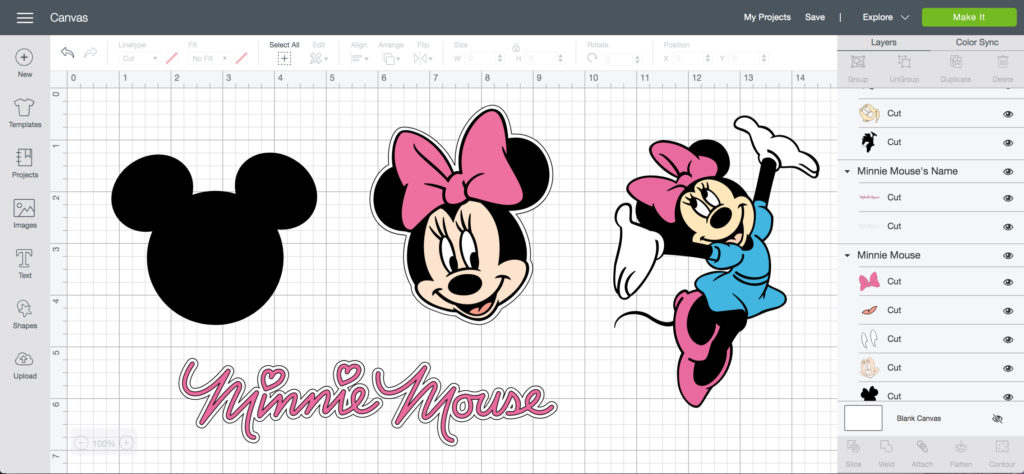Switch to the Layers tab
The height and width of the screenshot is (474, 1024).
click(x=884, y=42)
